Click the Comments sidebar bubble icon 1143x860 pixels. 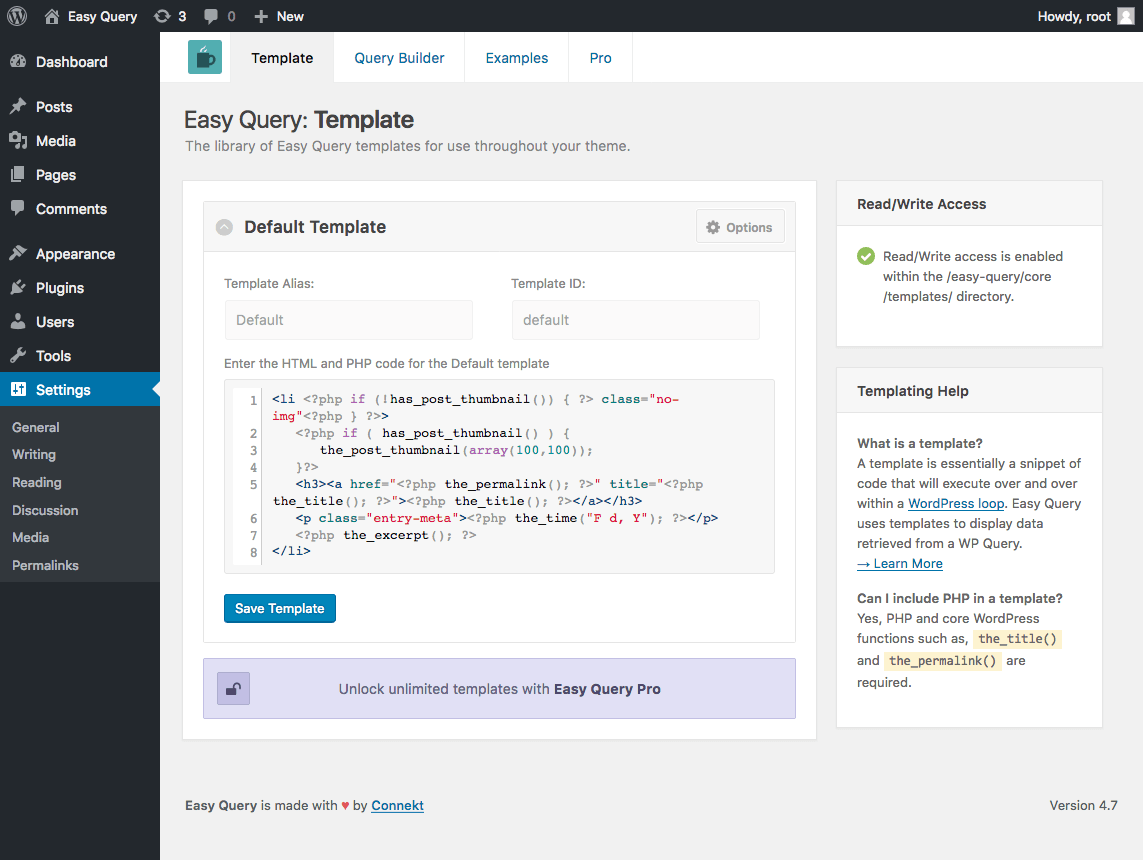[18, 208]
